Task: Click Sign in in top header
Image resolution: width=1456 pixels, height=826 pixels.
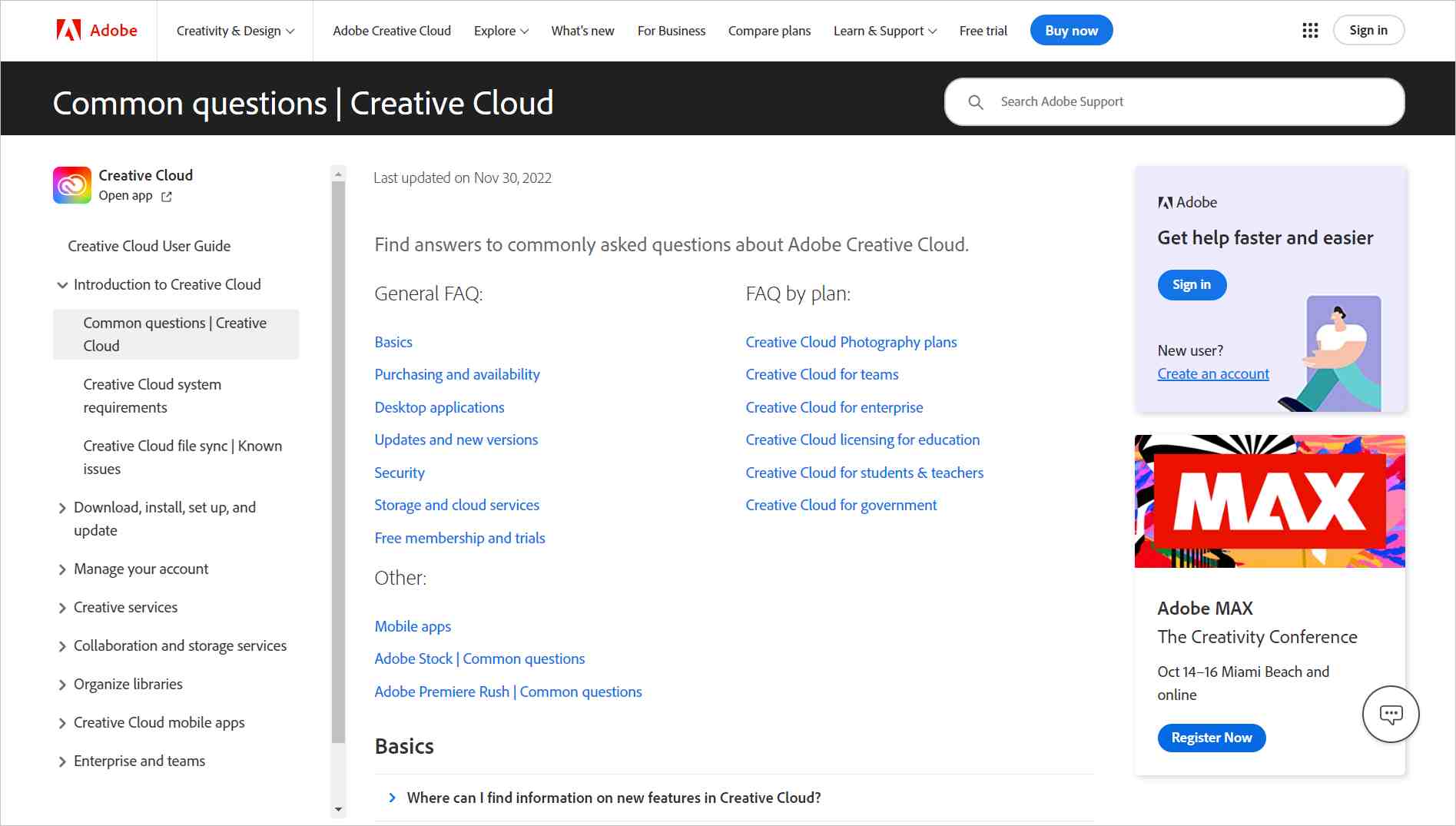Action: [x=1368, y=30]
